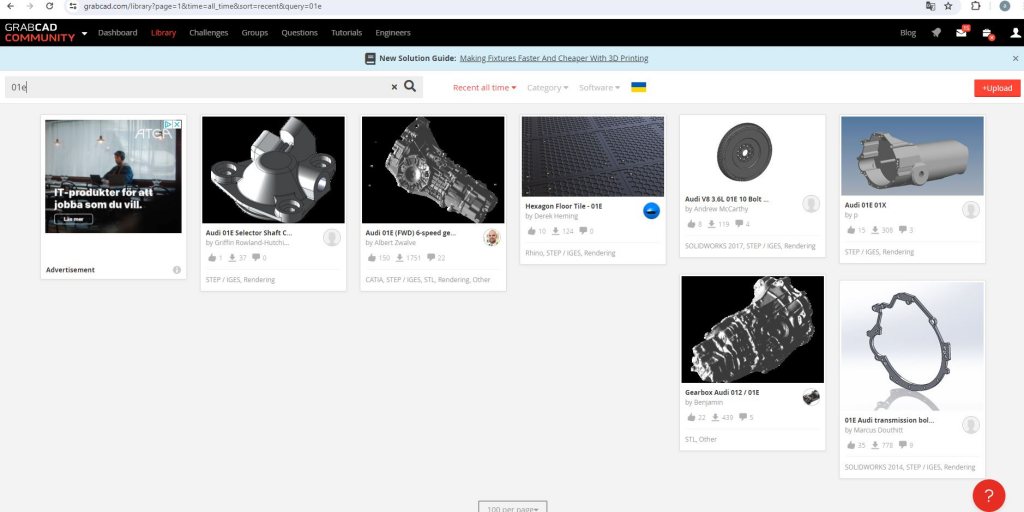This screenshot has width=1024, height=512.
Task: Open the browser extensions puzzle icon
Action: coord(976,6)
